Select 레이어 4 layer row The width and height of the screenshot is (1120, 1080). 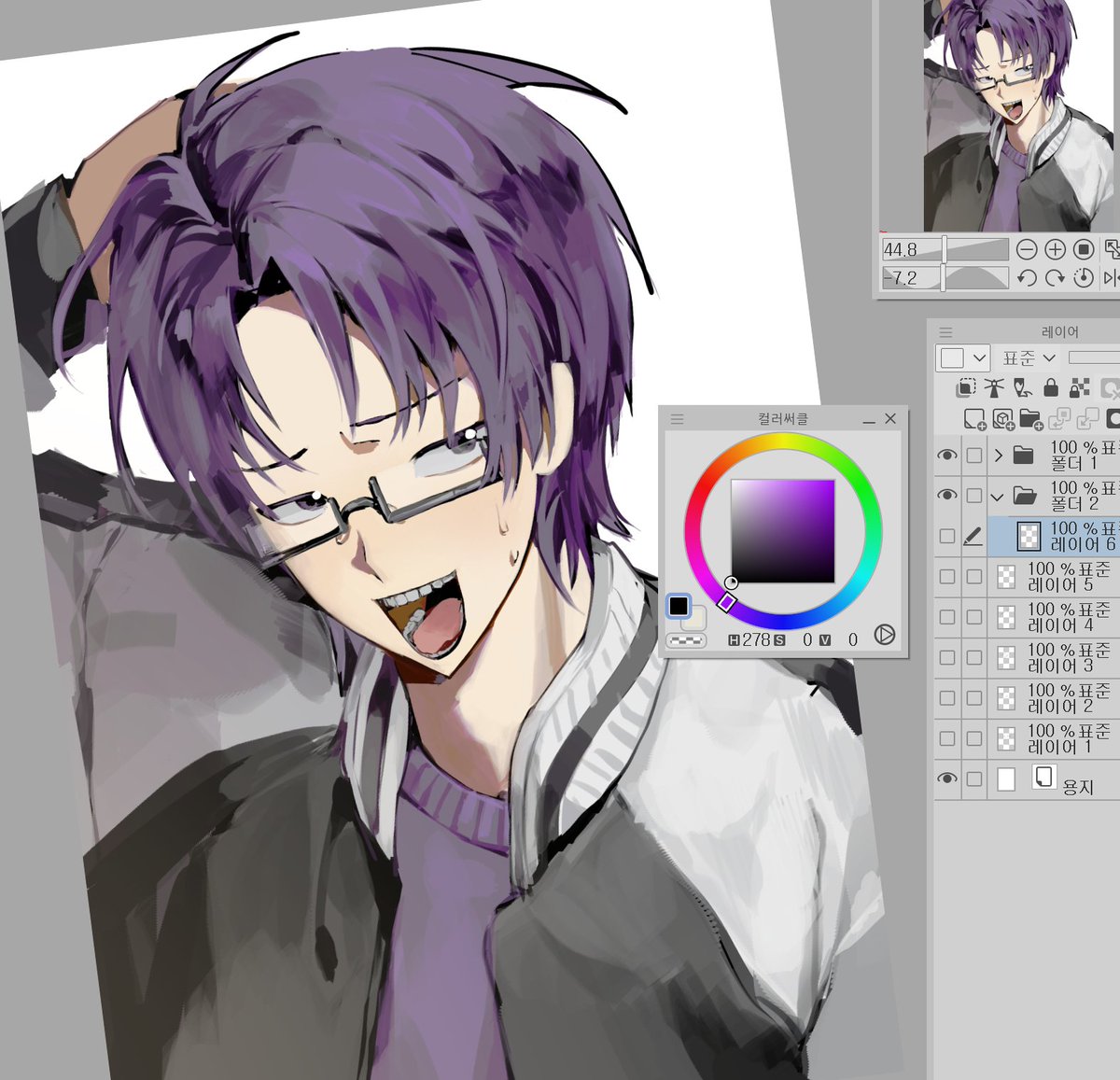coord(1054,617)
